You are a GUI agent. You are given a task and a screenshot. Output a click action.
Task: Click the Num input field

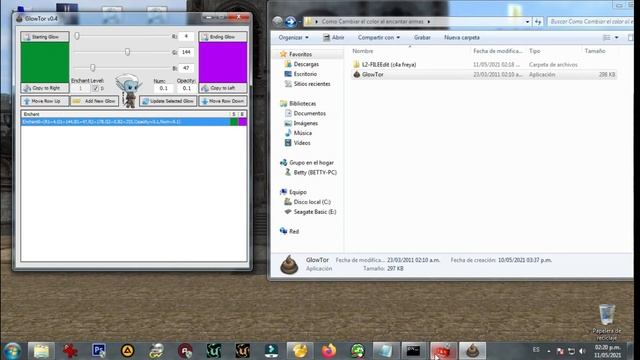tap(163, 88)
